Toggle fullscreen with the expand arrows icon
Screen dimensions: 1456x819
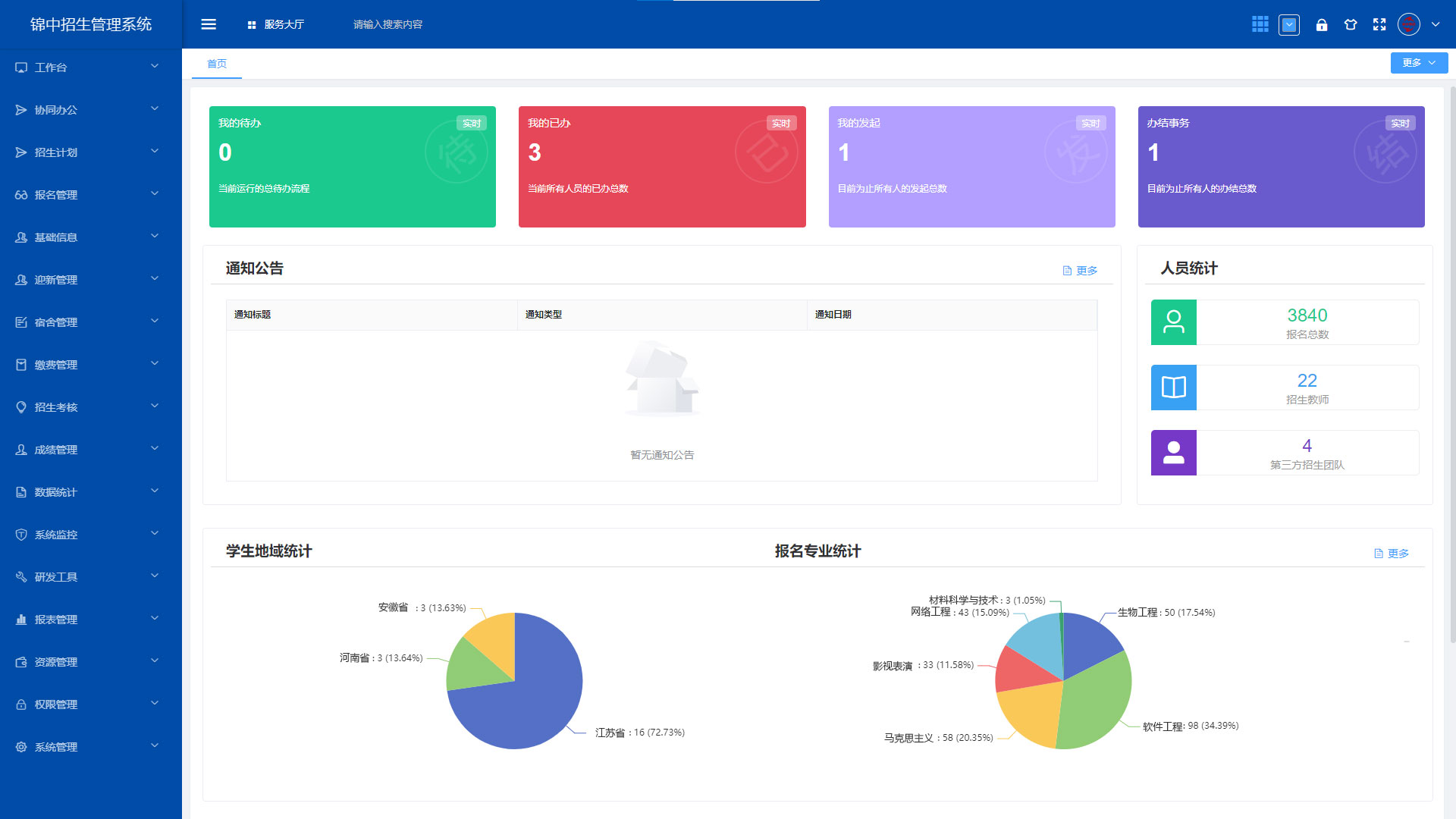(1379, 25)
